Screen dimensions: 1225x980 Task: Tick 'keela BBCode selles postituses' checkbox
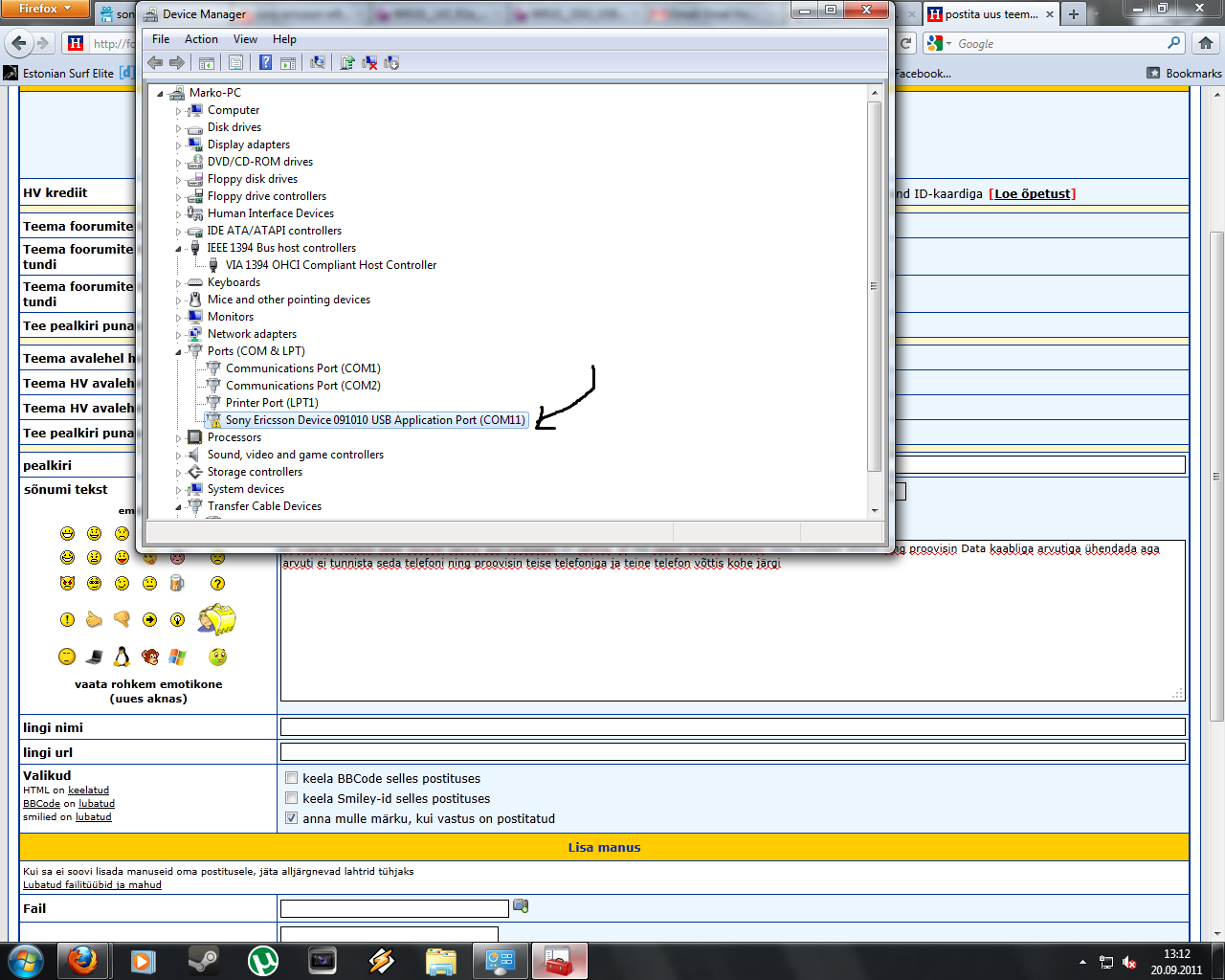[292, 778]
